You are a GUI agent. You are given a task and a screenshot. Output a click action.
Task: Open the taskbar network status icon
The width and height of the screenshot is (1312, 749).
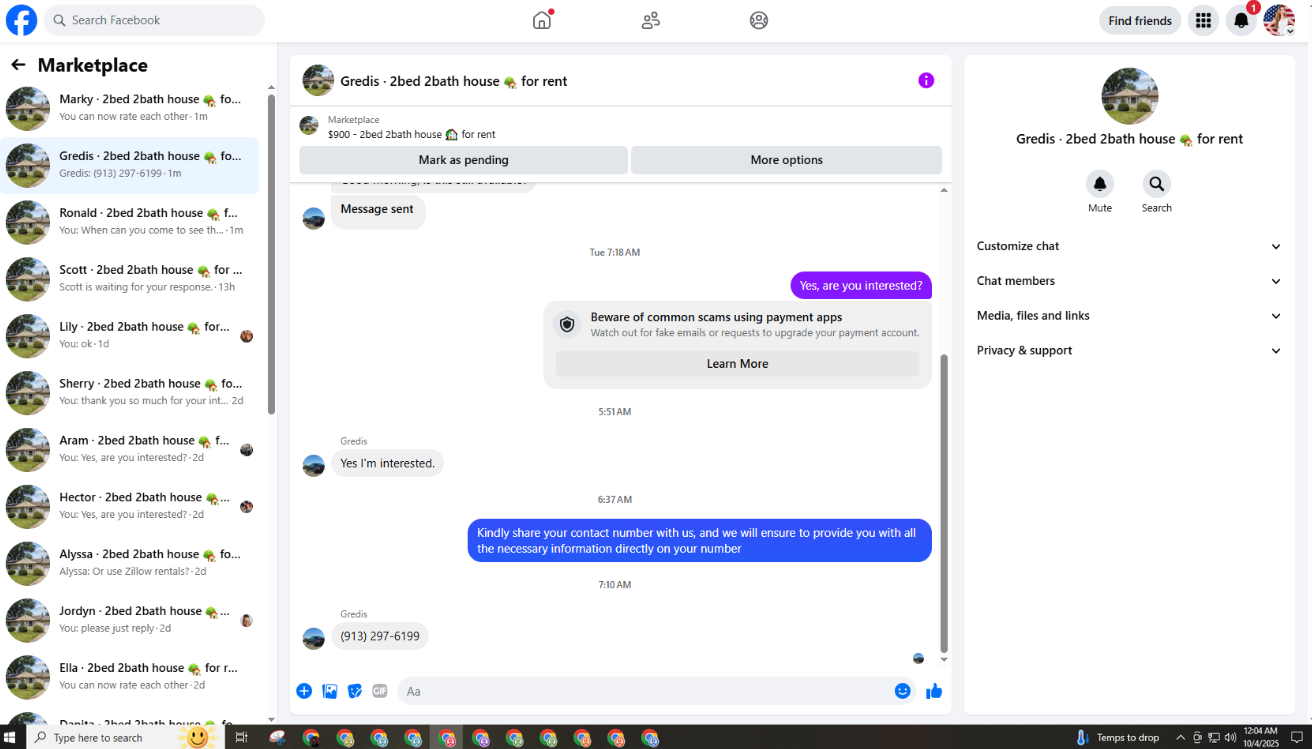click(1214, 738)
